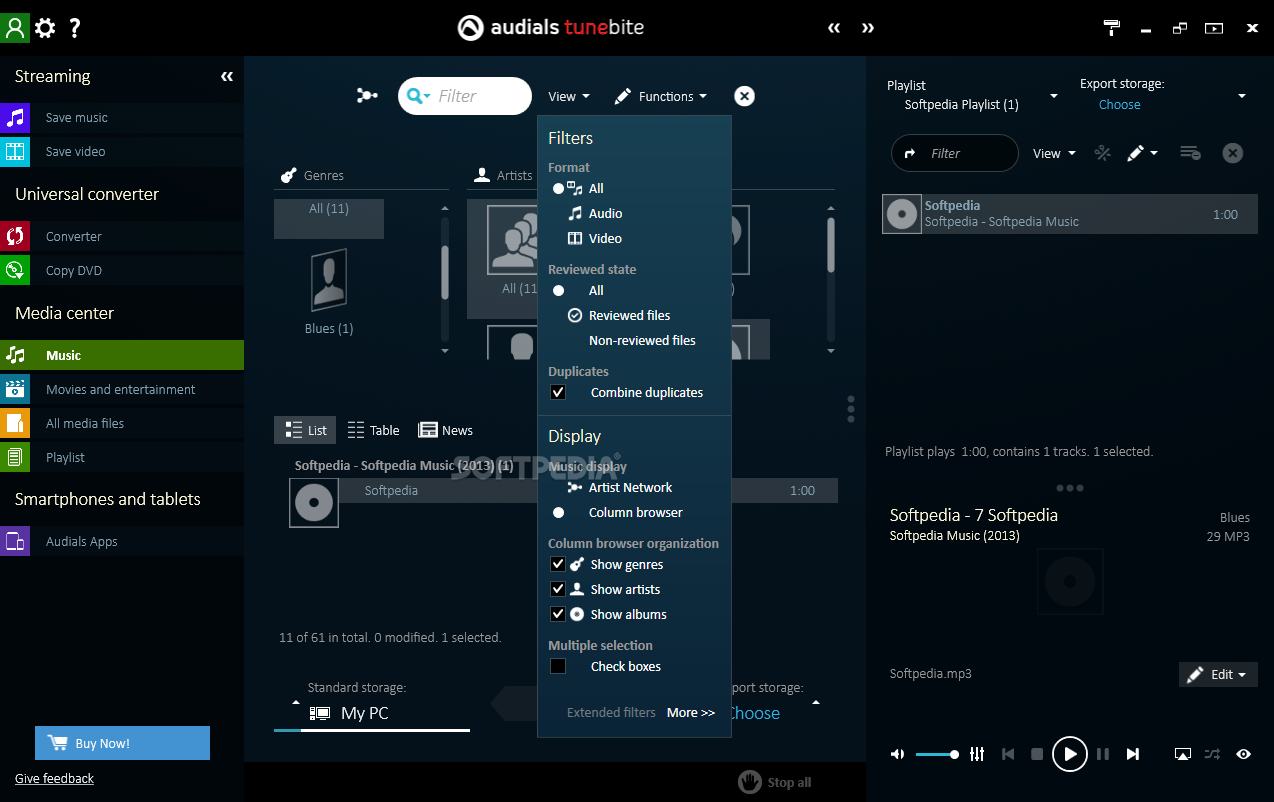This screenshot has width=1274, height=802.
Task: Clear playlist filter with X icon
Action: [1233, 153]
